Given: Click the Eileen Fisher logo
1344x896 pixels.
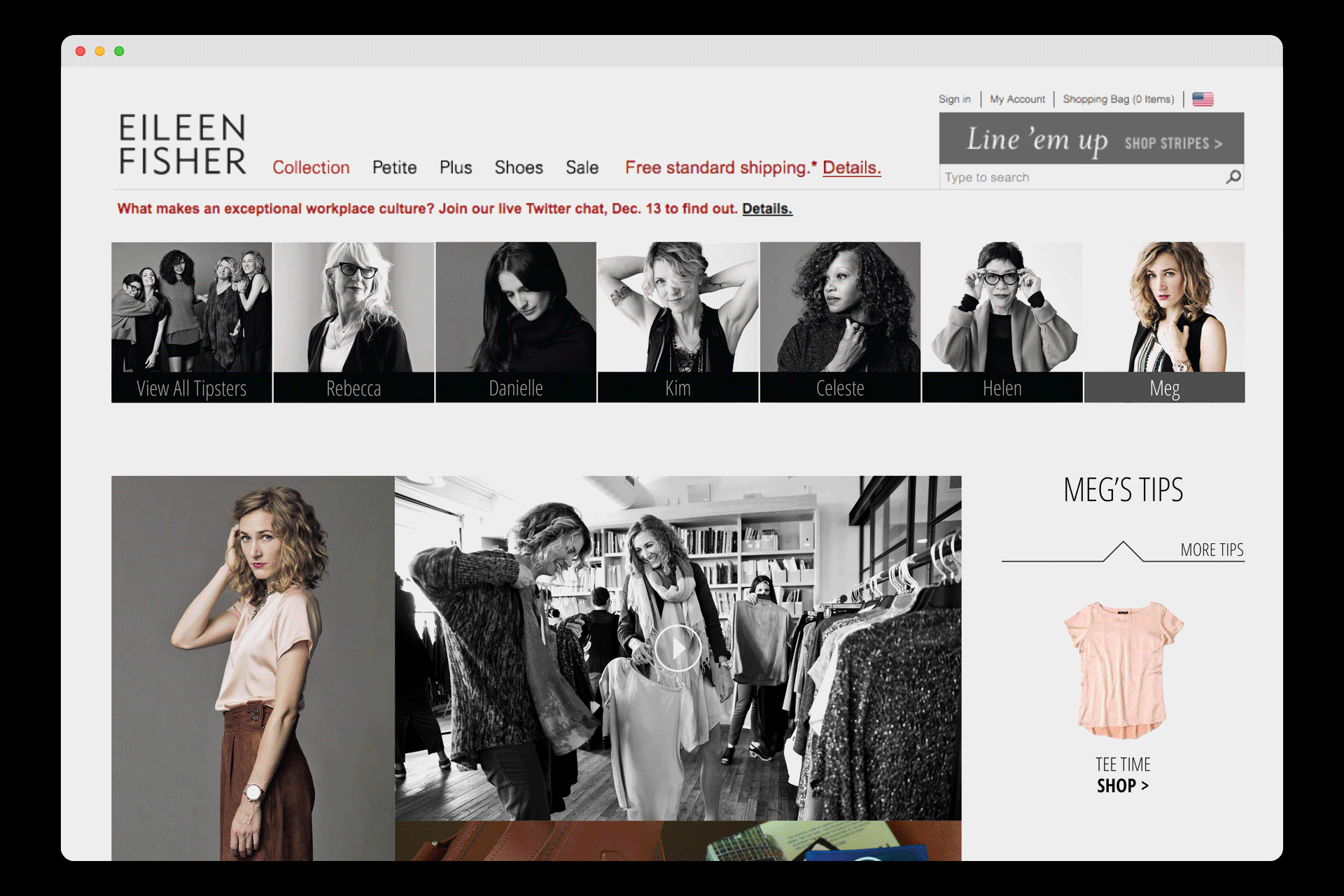Looking at the screenshot, I should pyautogui.click(x=183, y=144).
